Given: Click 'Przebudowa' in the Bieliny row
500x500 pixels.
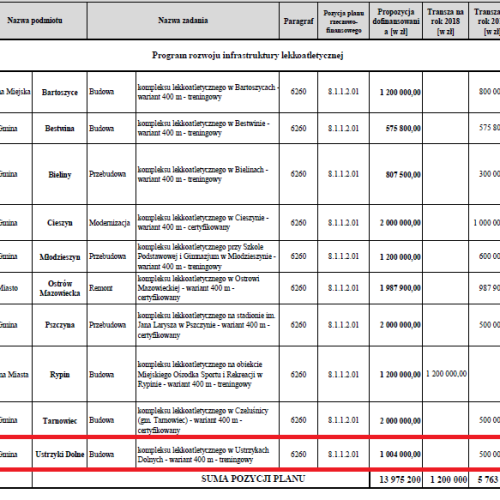Looking at the screenshot, I should click(107, 174).
